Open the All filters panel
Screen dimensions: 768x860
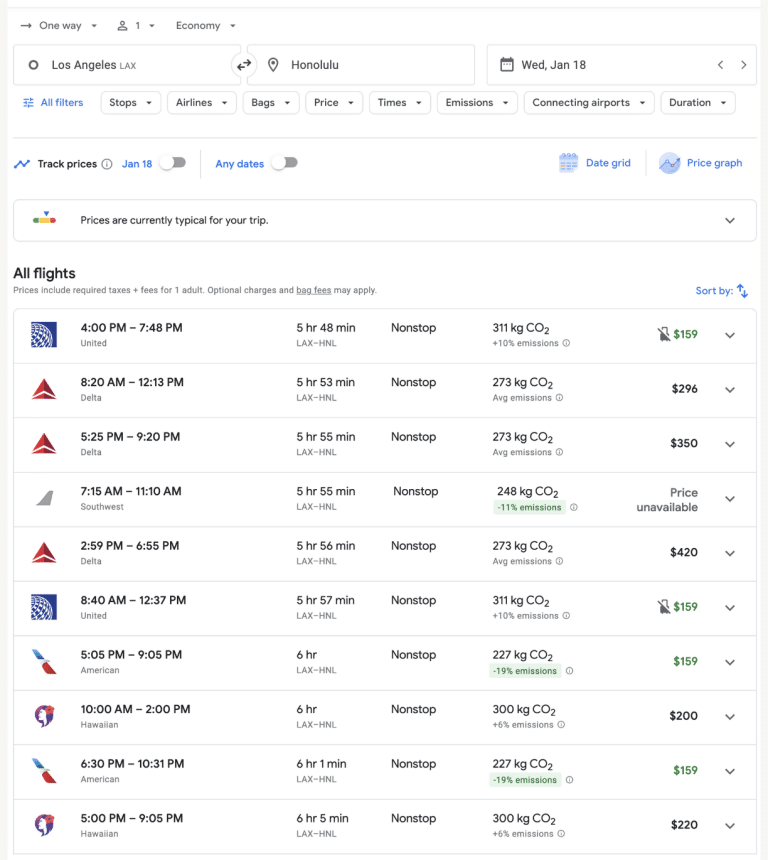tap(52, 102)
